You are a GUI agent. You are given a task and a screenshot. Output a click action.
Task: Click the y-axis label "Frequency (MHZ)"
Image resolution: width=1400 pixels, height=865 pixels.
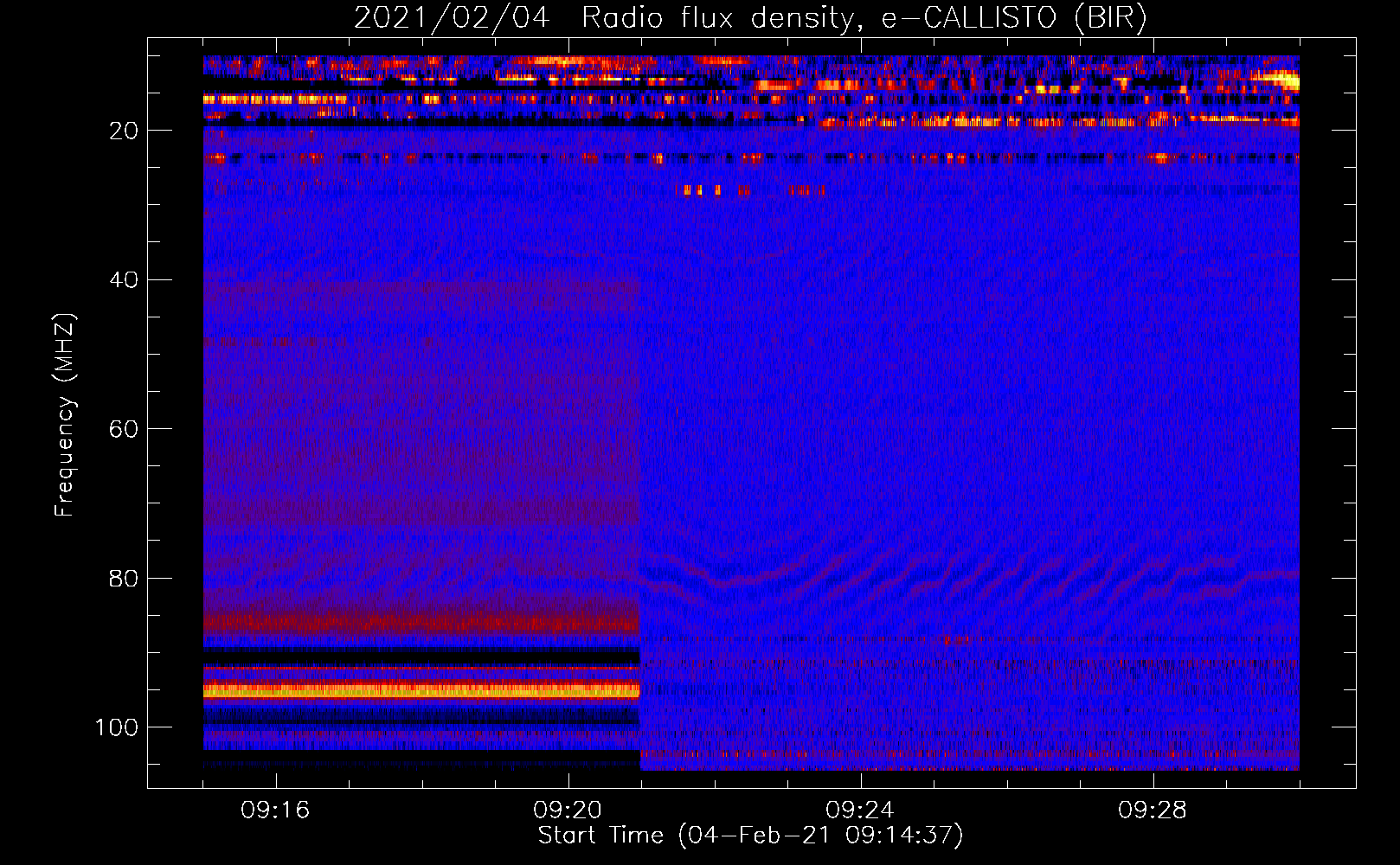65,415
